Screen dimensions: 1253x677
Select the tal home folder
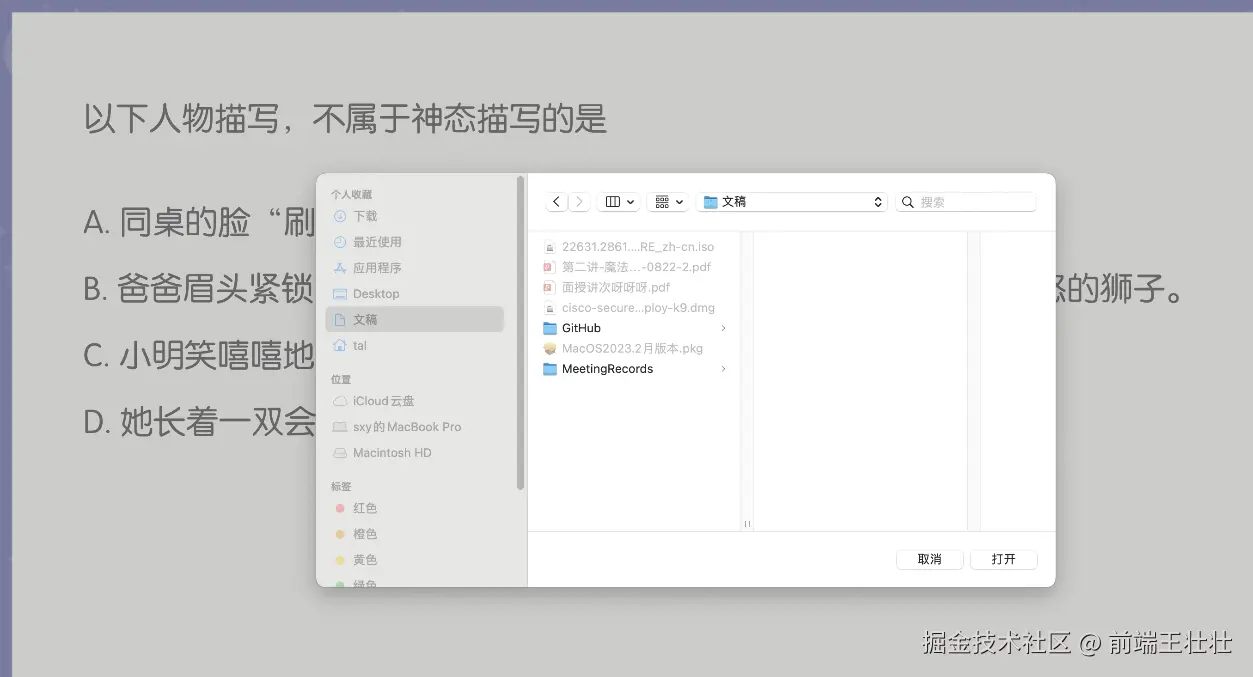pos(414,345)
